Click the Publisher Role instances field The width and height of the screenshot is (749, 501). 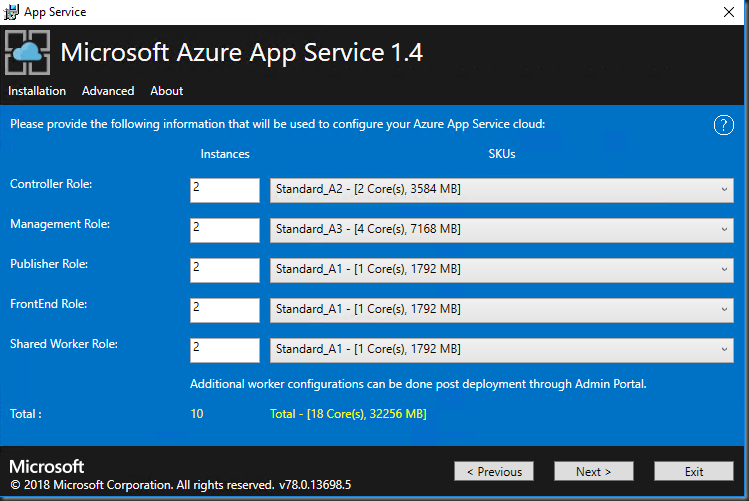pyautogui.click(x=225, y=270)
